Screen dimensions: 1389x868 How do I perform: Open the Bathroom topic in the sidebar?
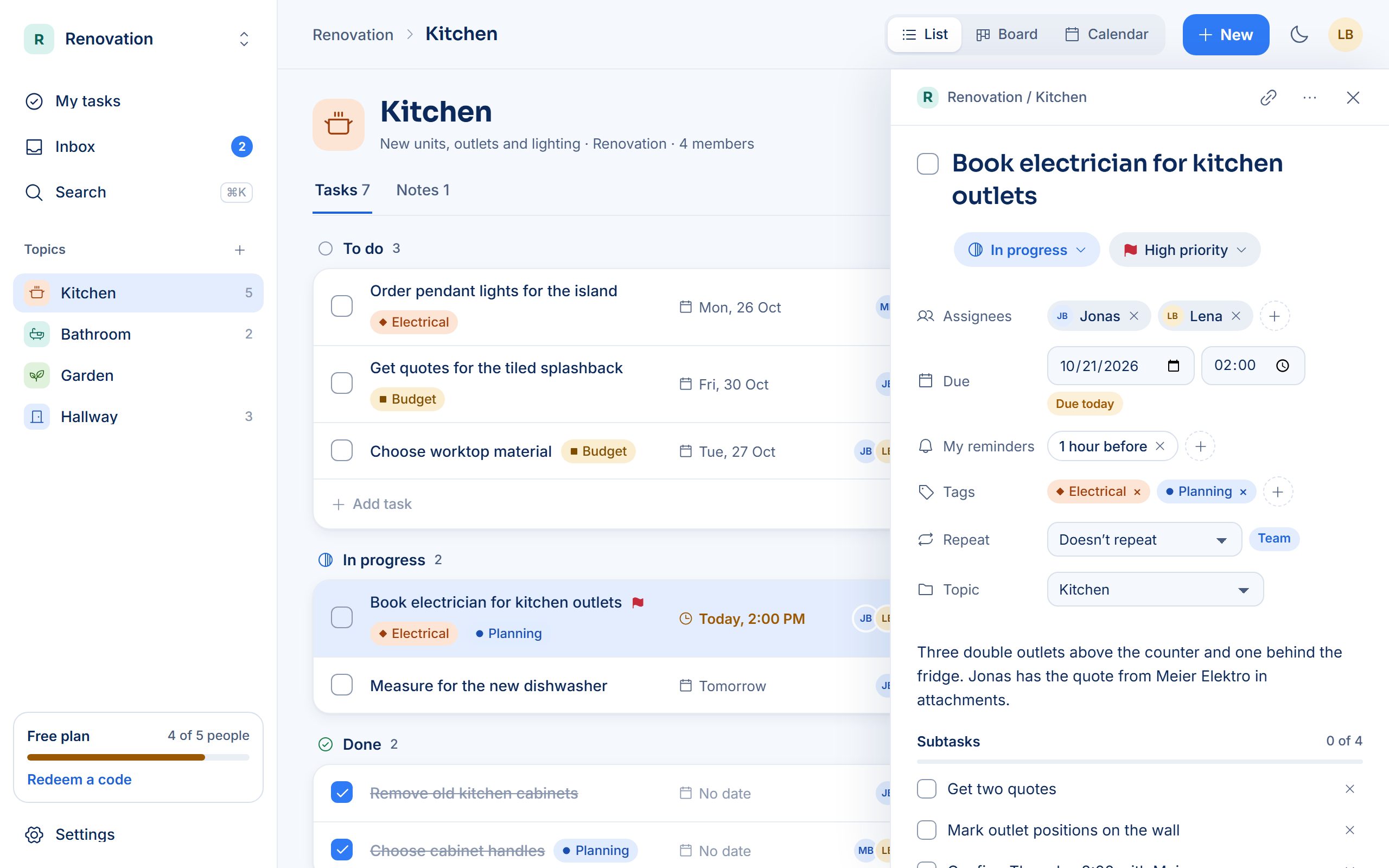(138, 334)
